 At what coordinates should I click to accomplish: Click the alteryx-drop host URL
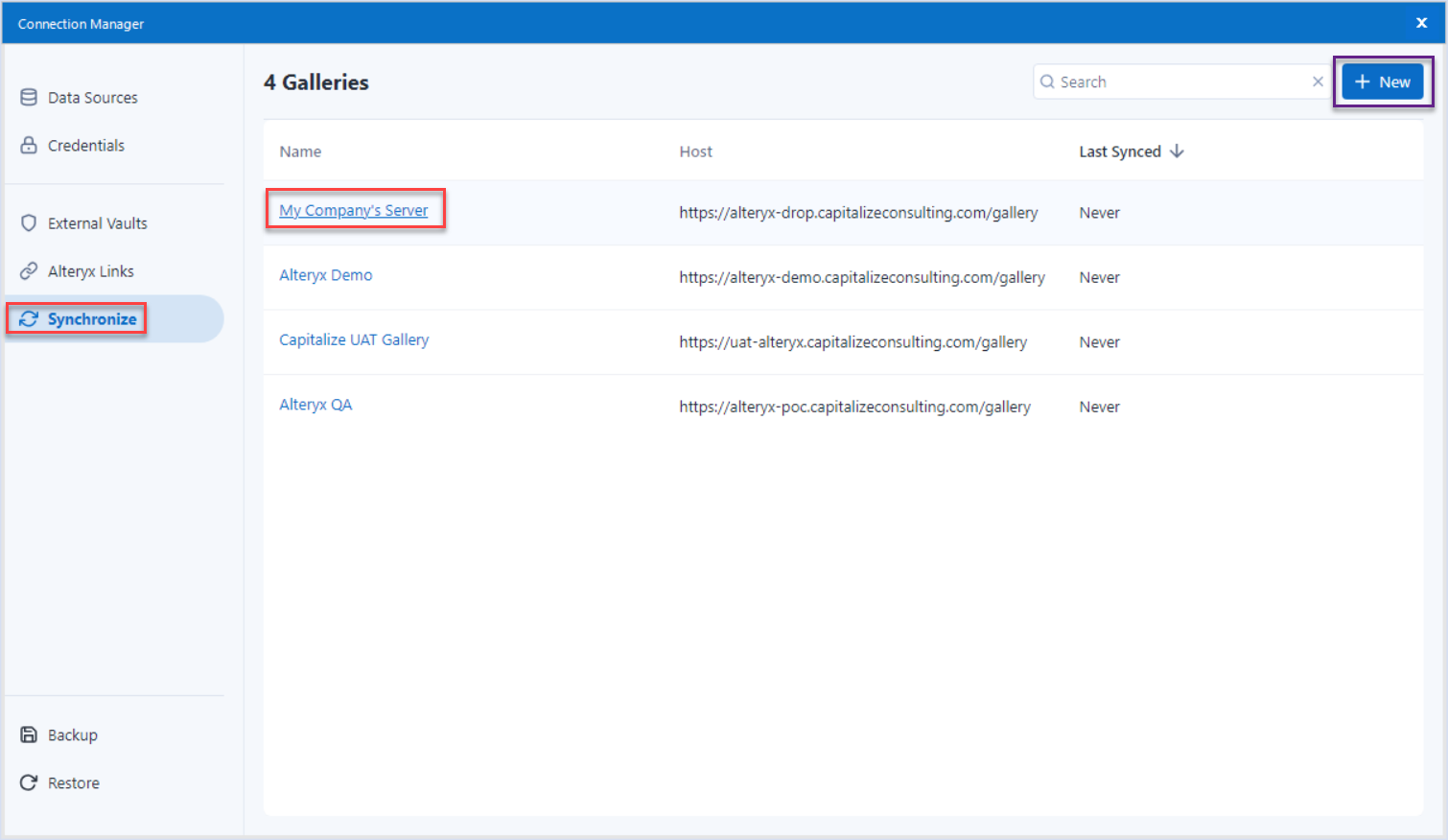click(x=858, y=213)
